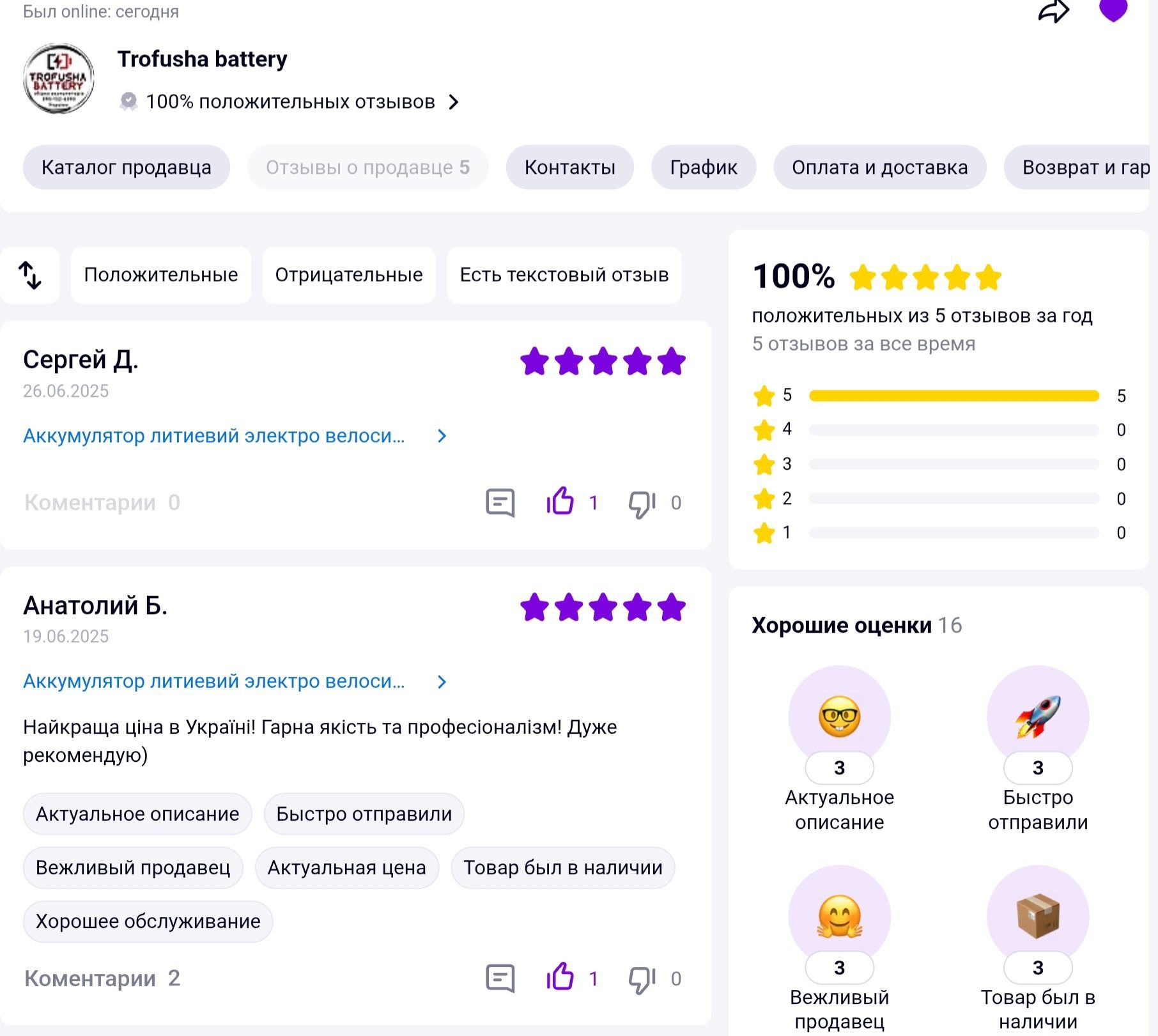Click the verified seller badge icon
Image resolution: width=1158 pixels, height=1036 pixels.
pos(128,102)
